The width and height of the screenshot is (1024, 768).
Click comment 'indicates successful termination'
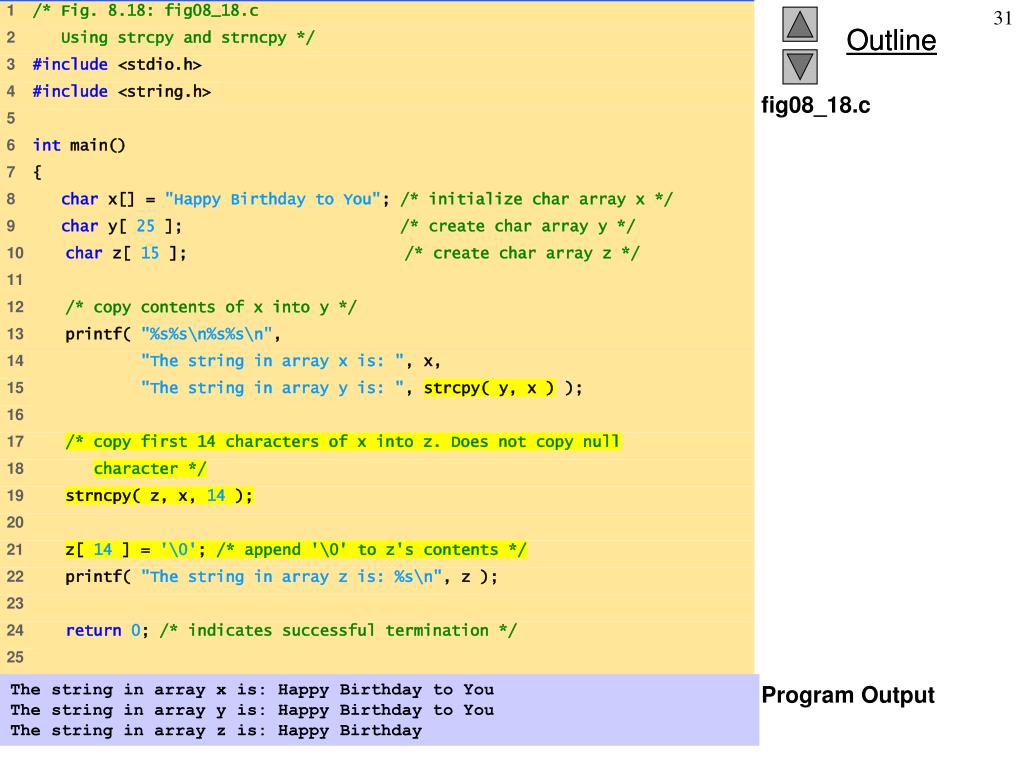pyautogui.click(x=338, y=630)
